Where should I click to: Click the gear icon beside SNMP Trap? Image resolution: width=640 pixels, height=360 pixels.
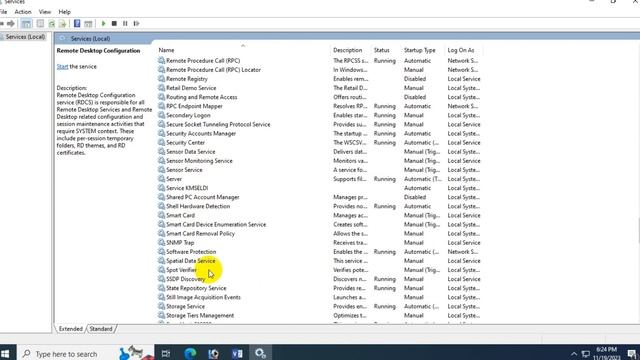tap(161, 242)
